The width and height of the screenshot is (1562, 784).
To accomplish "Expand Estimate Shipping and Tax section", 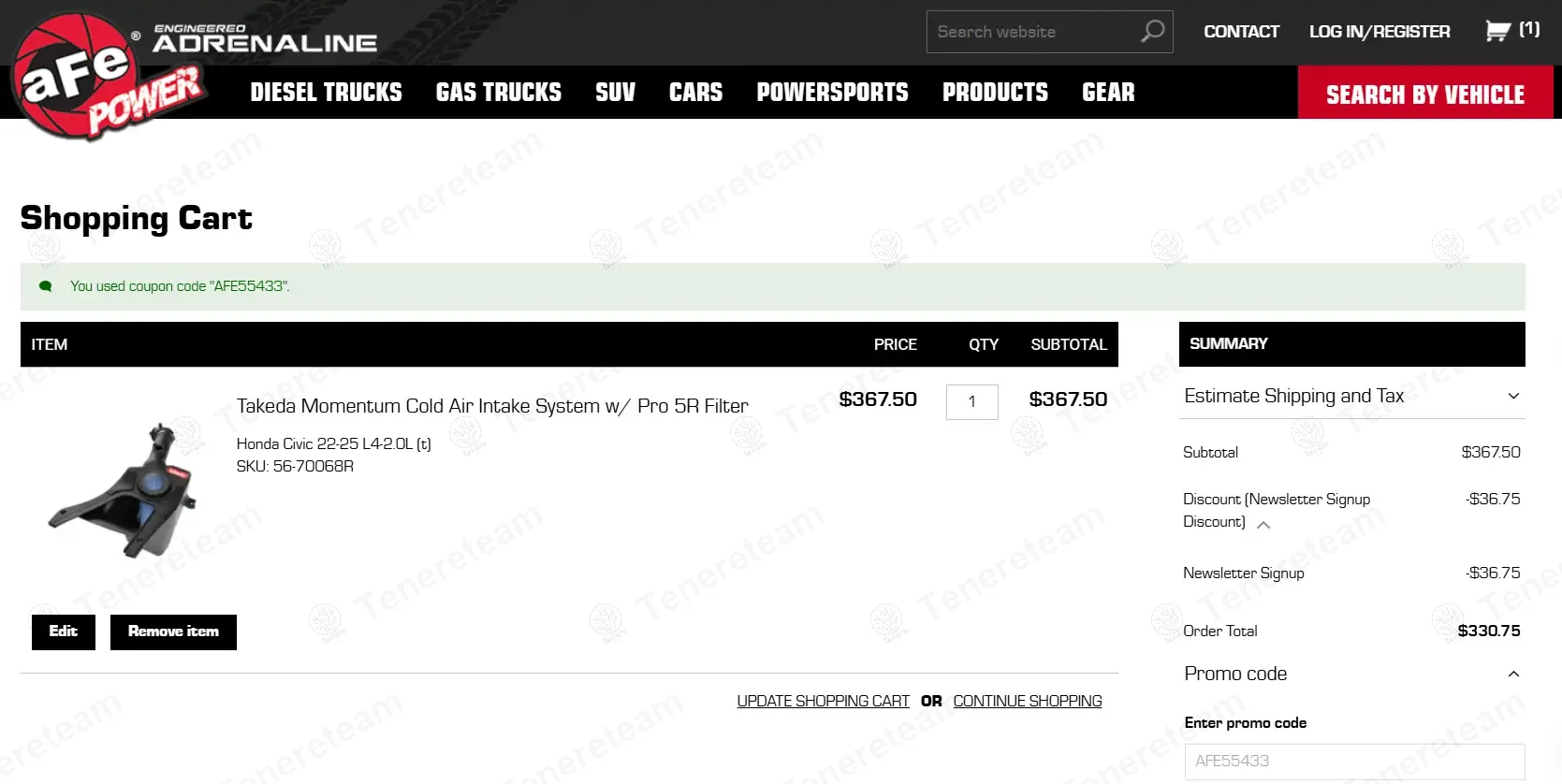I will pyautogui.click(x=1512, y=396).
